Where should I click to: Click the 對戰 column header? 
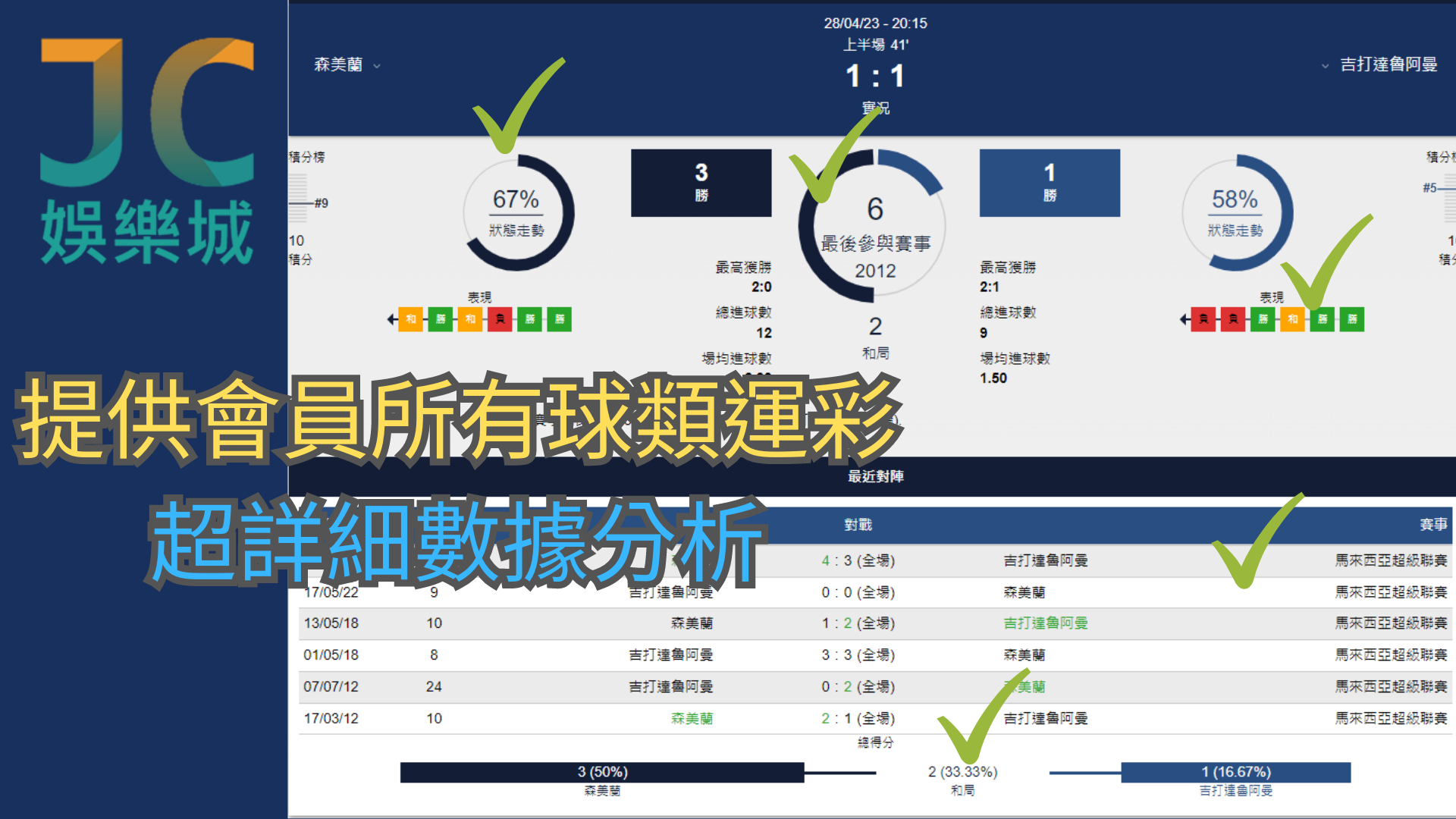(858, 525)
